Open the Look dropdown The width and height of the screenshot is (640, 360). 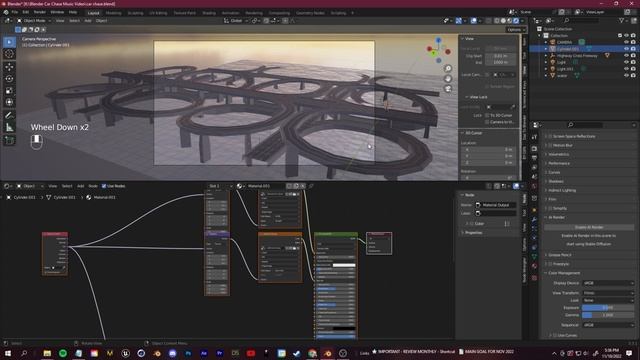point(608,300)
